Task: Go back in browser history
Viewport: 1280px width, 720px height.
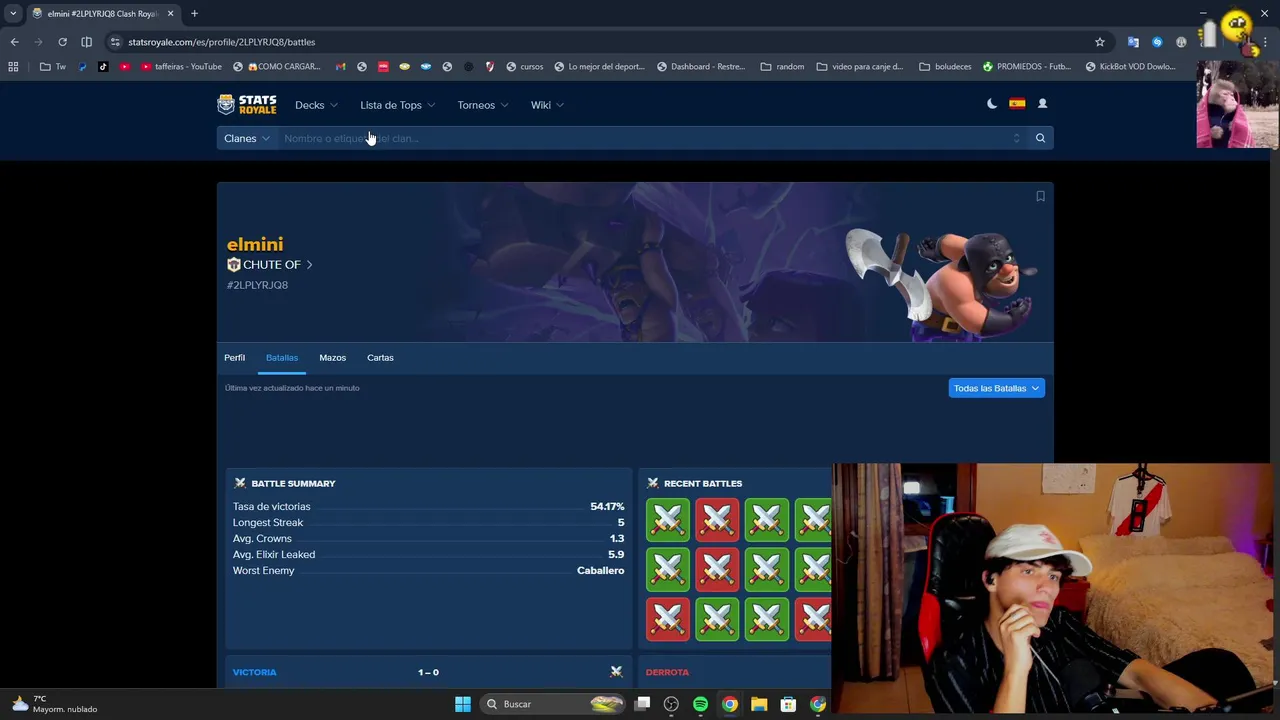Action: tap(14, 42)
